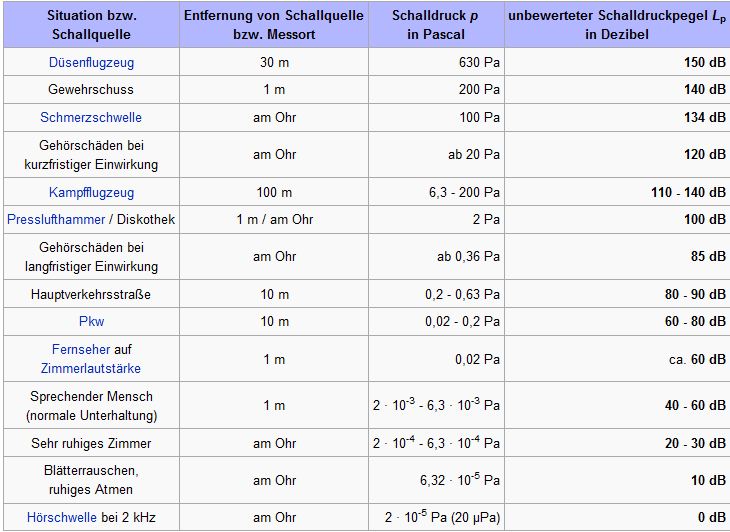Screen dimensions: 730x532
Task: Follow the Kampfflugzeug link
Action: point(91,192)
